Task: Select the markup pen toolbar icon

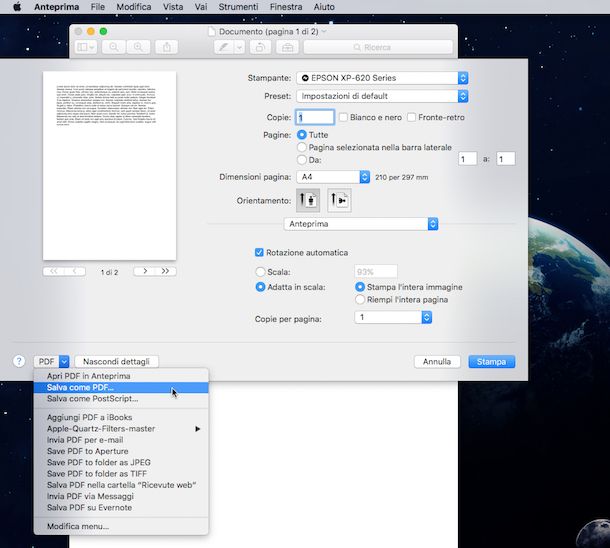Action: click(x=224, y=47)
